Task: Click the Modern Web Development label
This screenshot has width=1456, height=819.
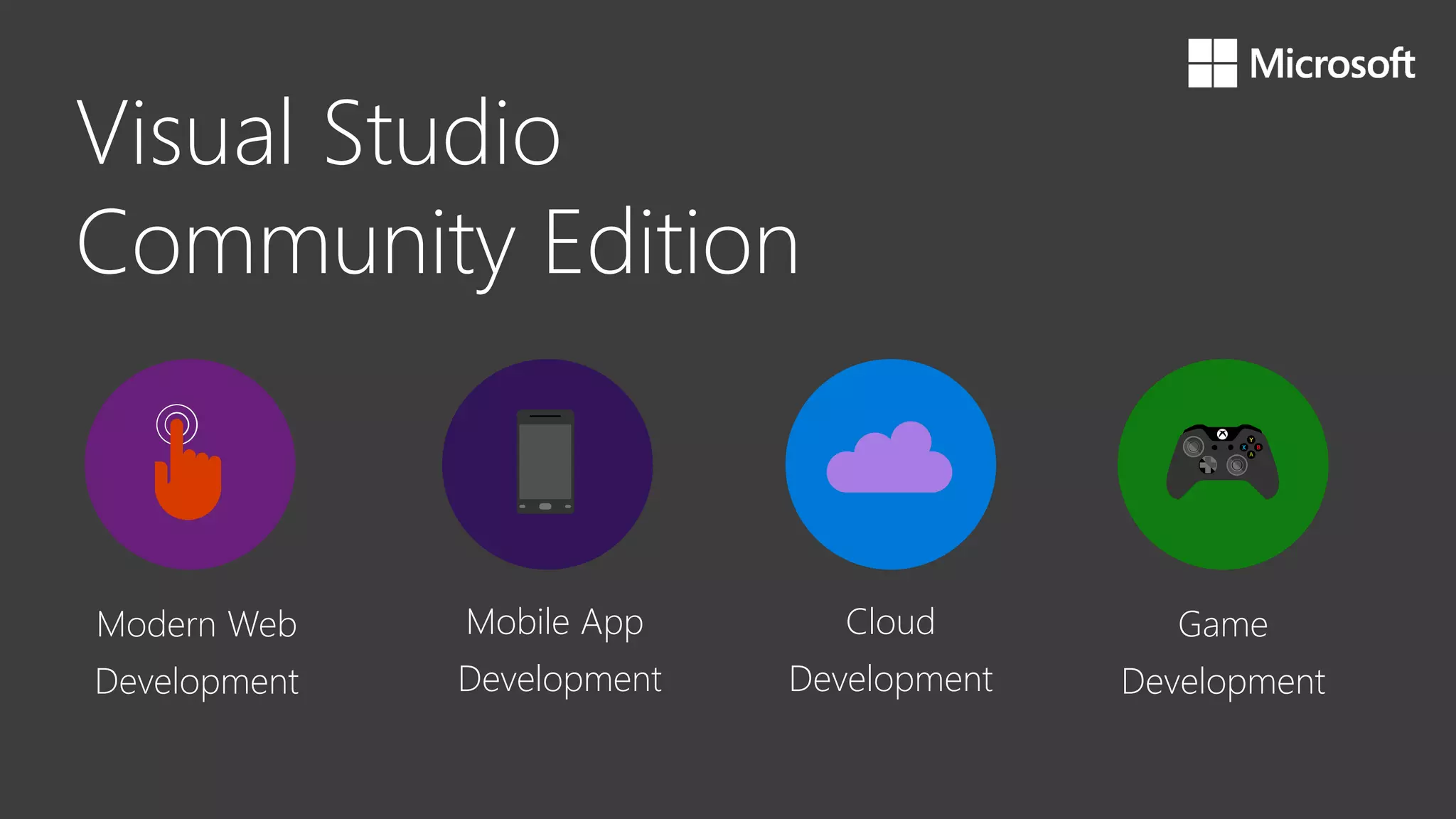Action: pos(197,653)
